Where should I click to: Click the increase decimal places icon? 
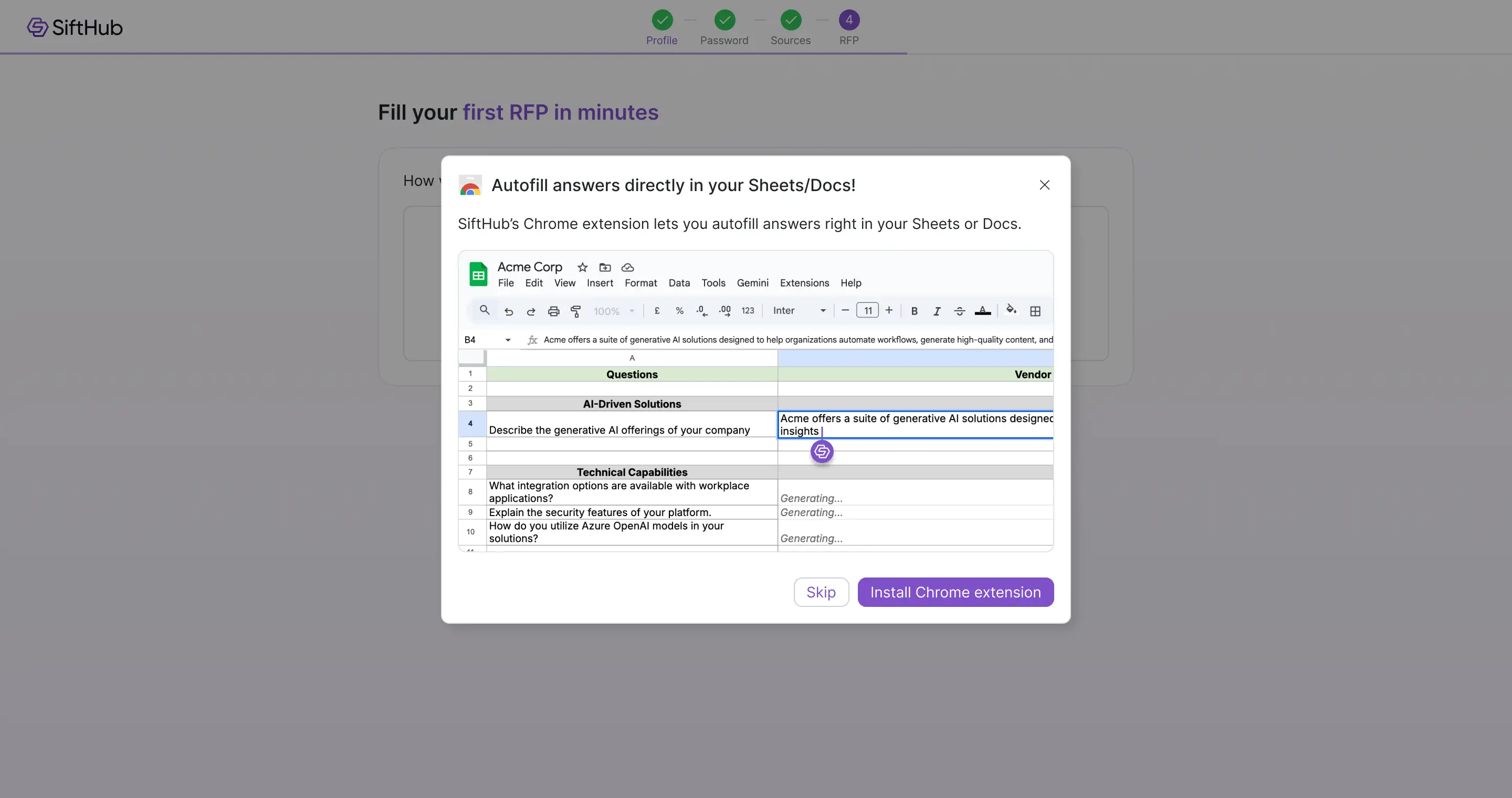(725, 311)
